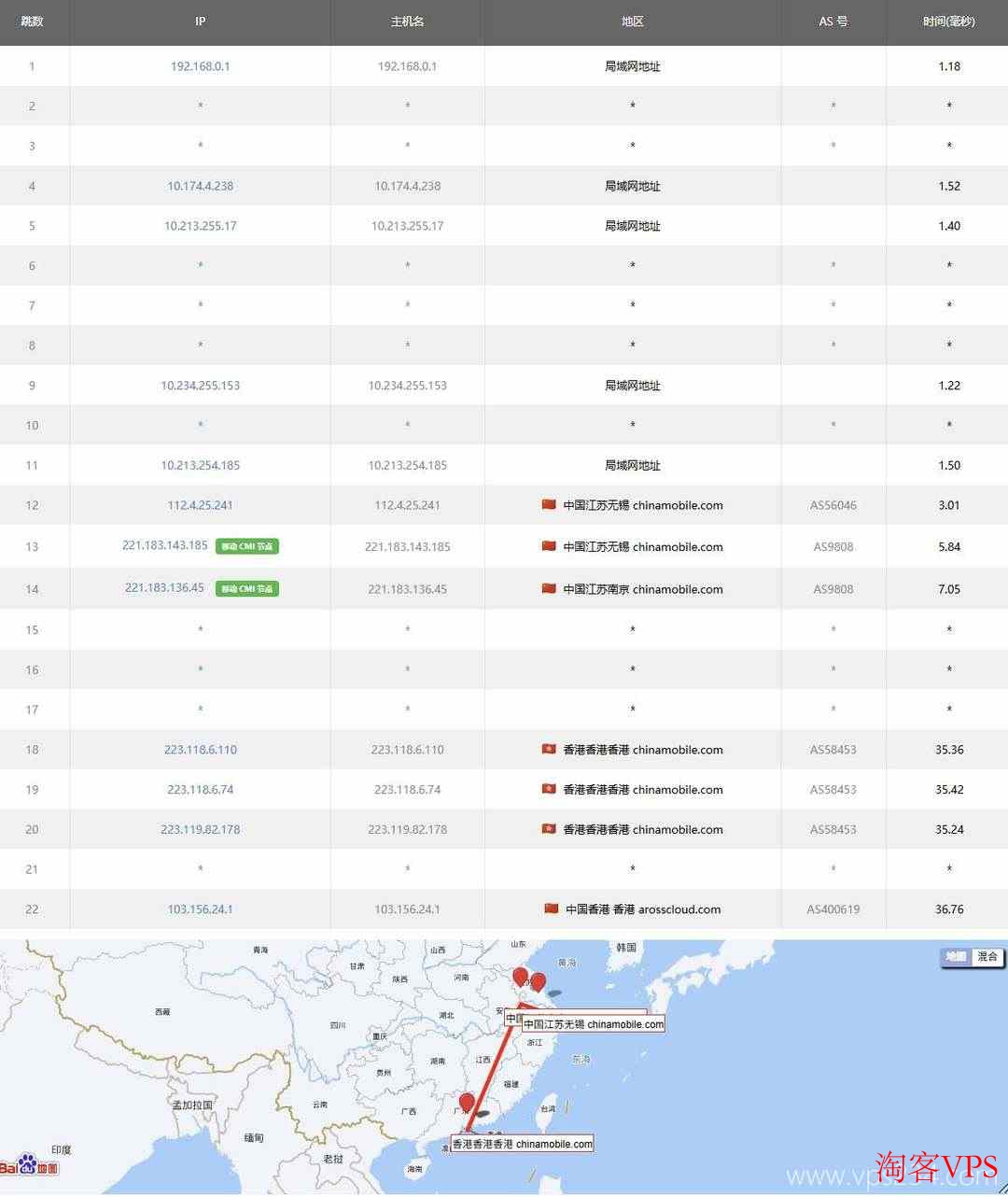
Task: Click AS9808 in hop 13 row
Action: 833,547
